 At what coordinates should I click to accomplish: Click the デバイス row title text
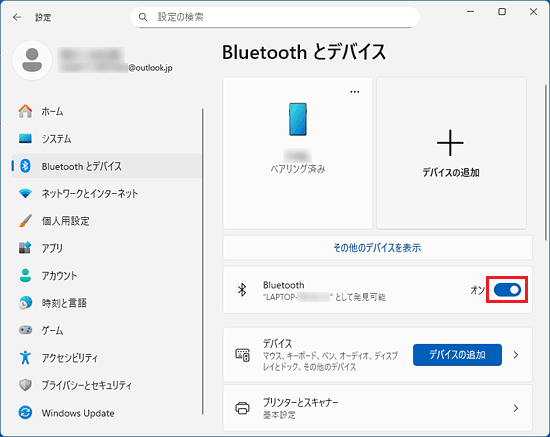coord(277,343)
